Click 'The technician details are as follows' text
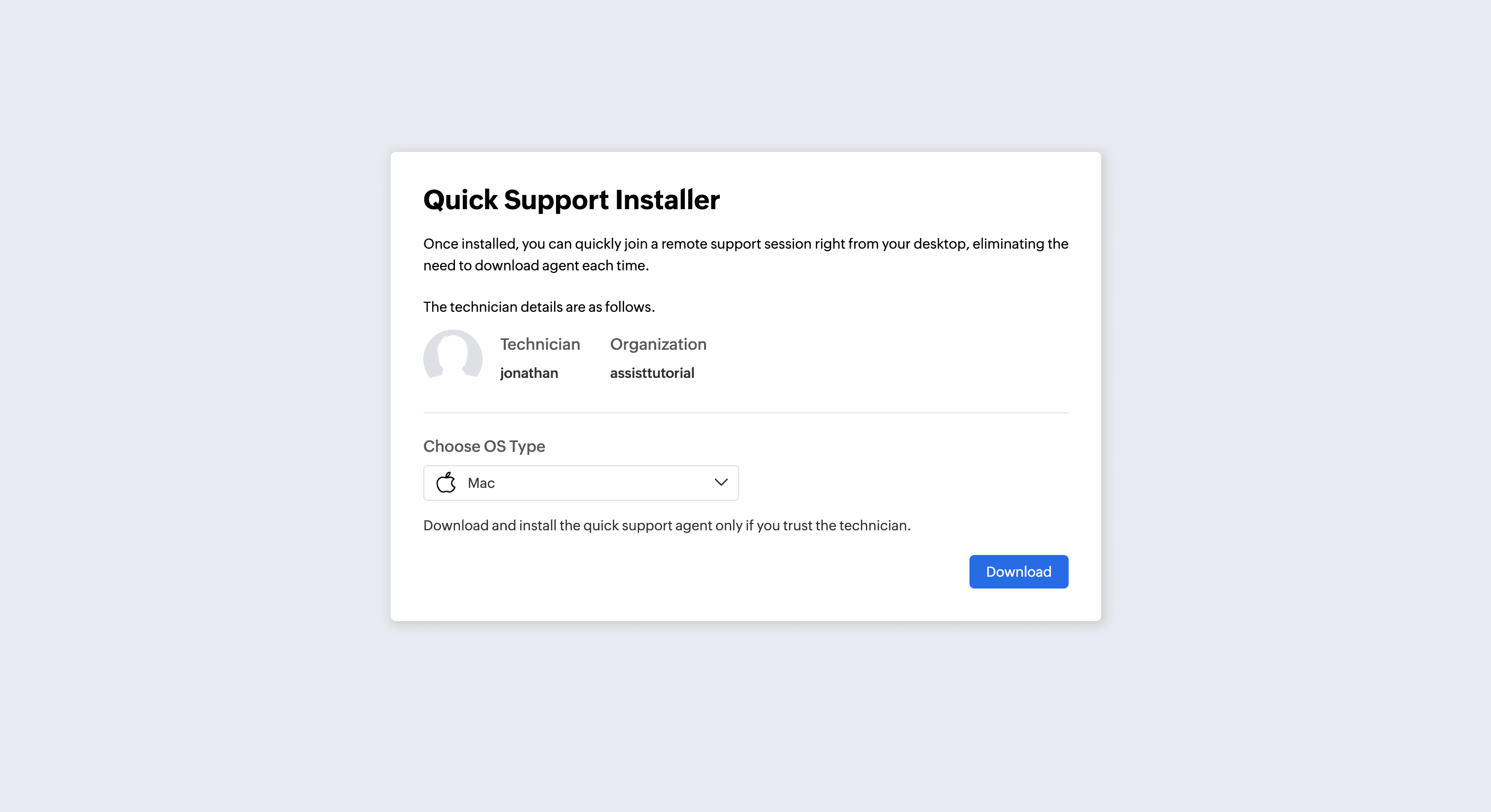Screen dimensions: 1491x812 click(x=538, y=307)
